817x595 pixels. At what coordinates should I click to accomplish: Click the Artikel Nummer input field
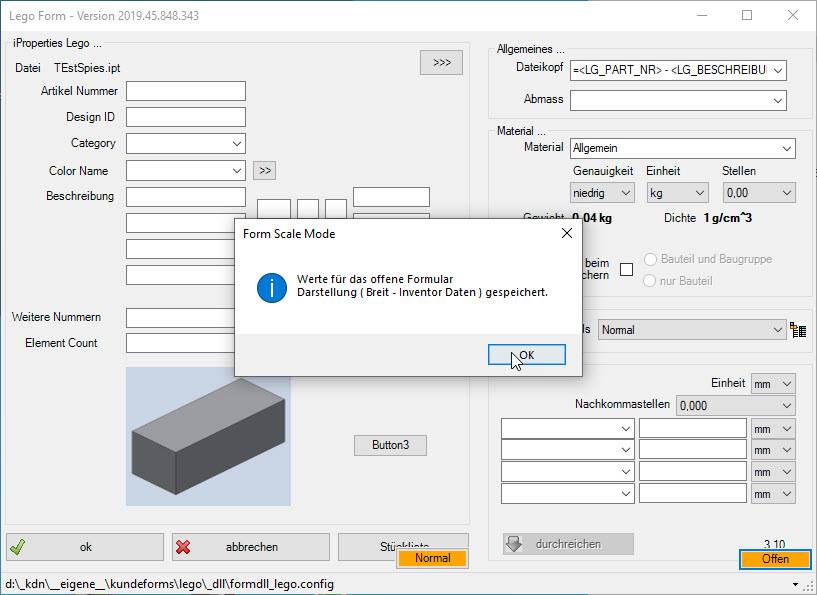(x=186, y=91)
